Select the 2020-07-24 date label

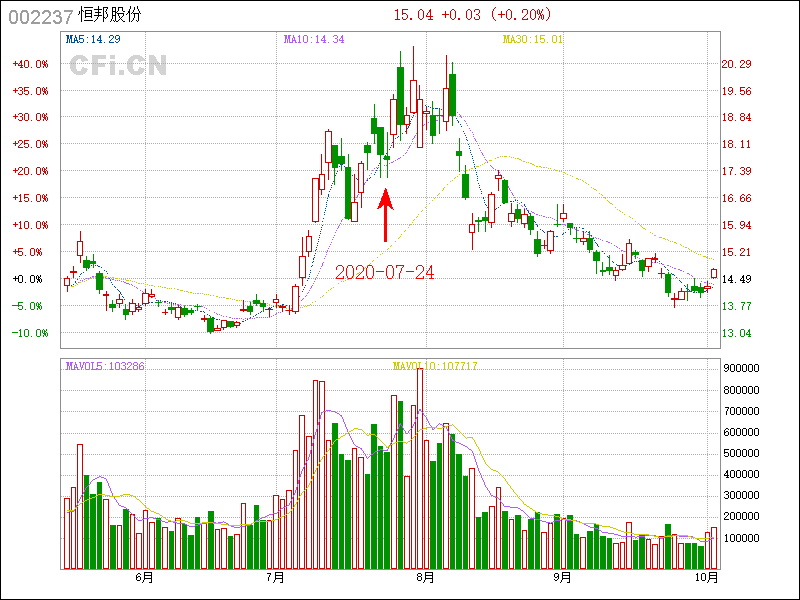384,272
